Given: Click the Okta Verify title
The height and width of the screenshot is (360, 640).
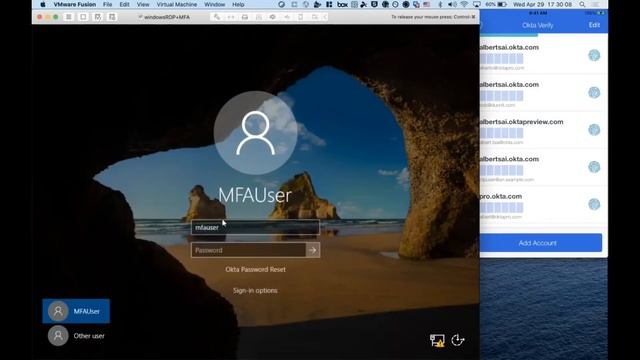Looking at the screenshot, I should (x=538, y=25).
